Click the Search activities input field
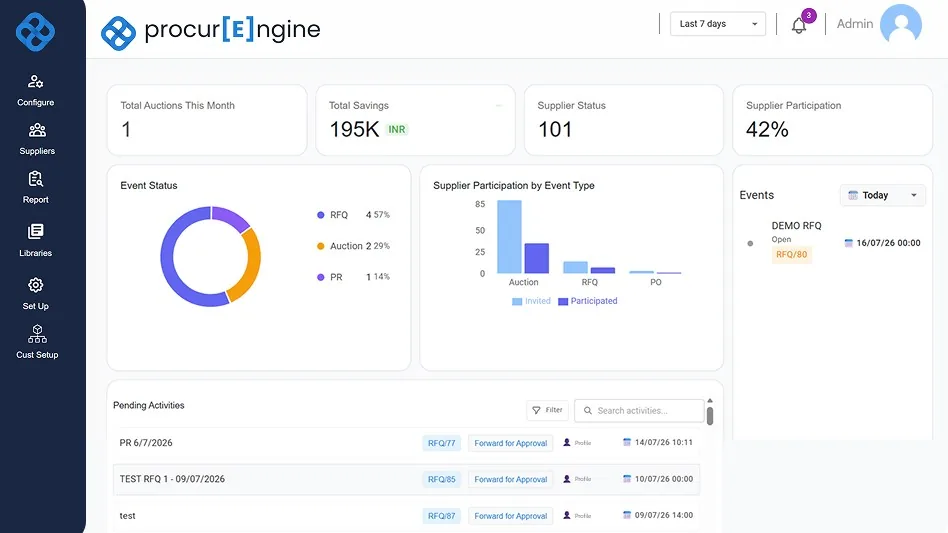Viewport: 948px width, 533px height. (x=639, y=410)
